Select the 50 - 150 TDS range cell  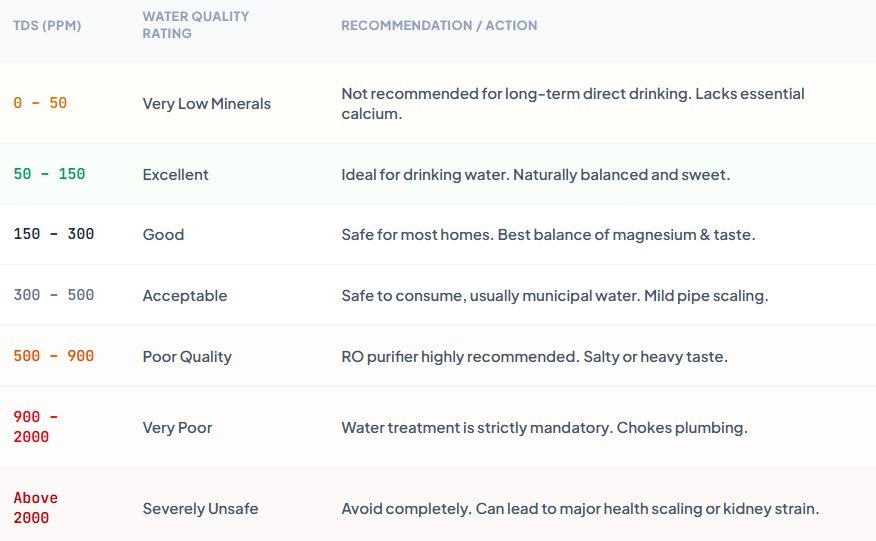click(49, 174)
